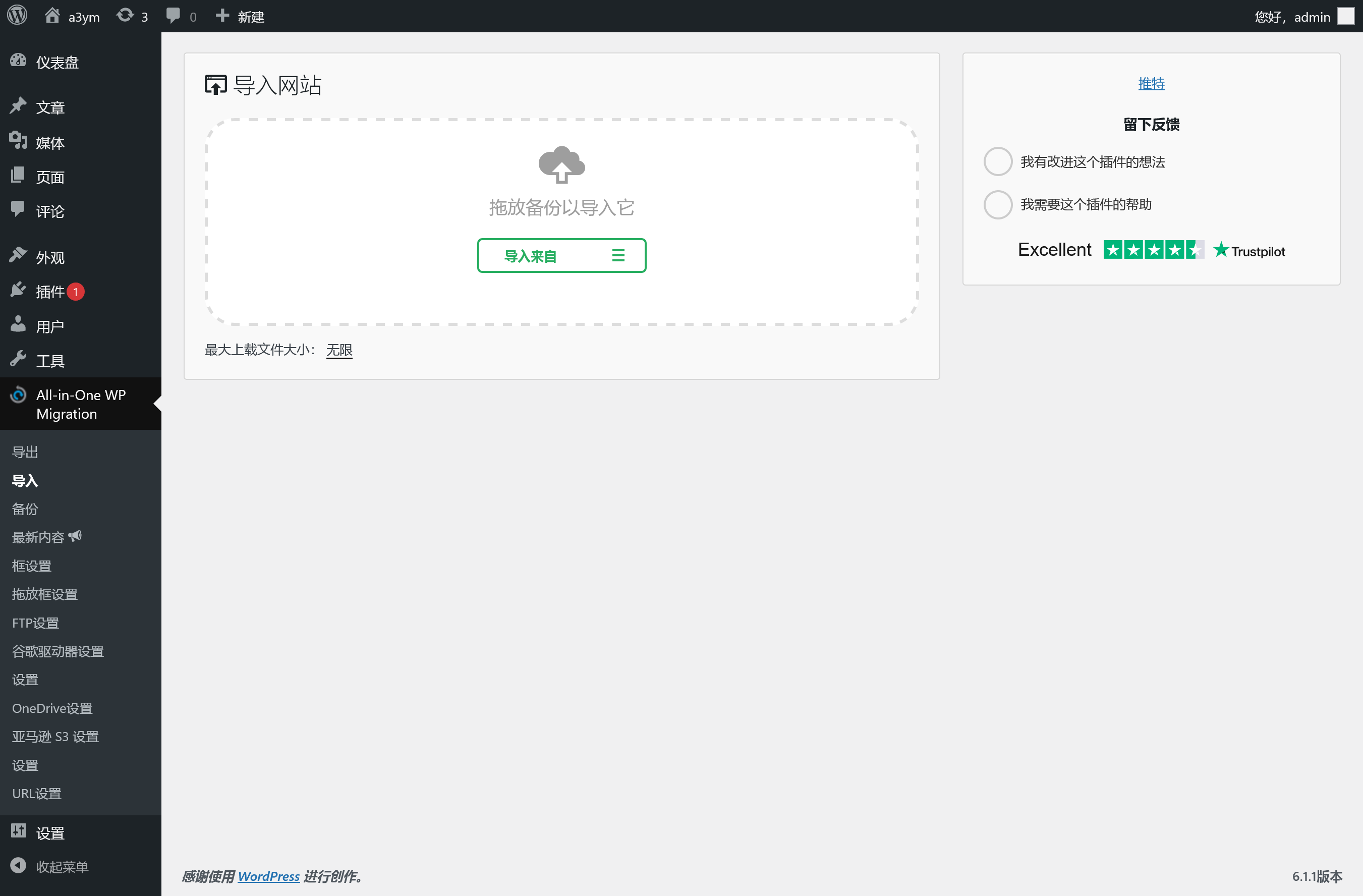Click the 文章 pushpin icon
This screenshot has width=1363, height=896.
(x=18, y=106)
